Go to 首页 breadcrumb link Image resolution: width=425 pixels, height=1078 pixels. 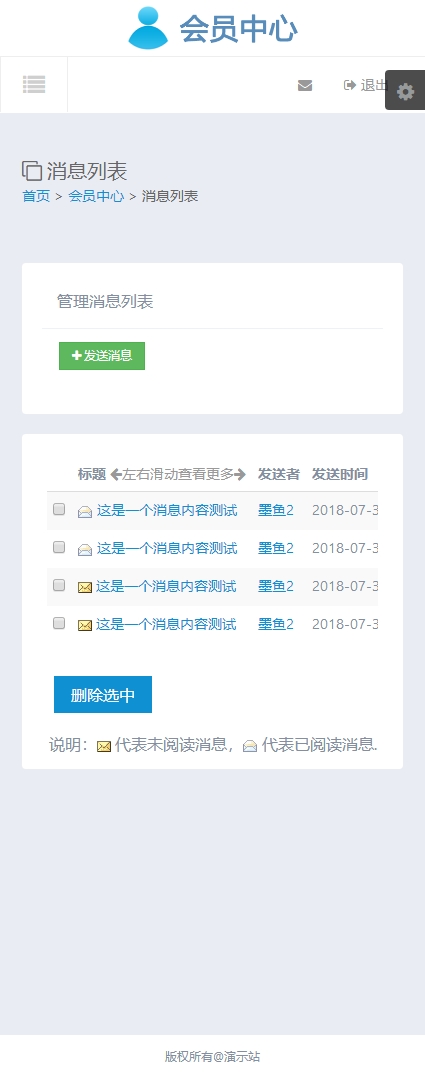point(36,196)
